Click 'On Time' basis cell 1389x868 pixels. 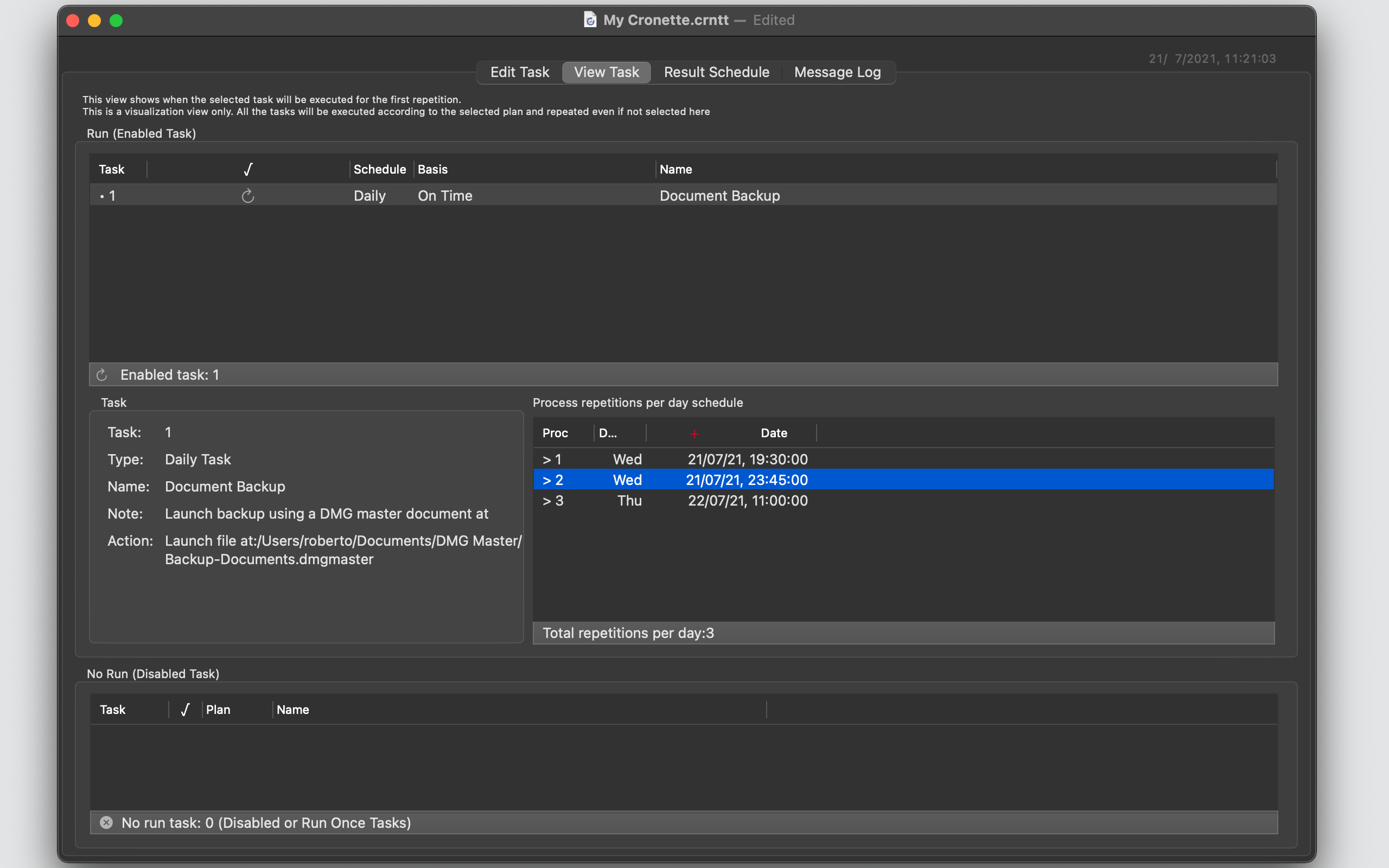coord(445,196)
